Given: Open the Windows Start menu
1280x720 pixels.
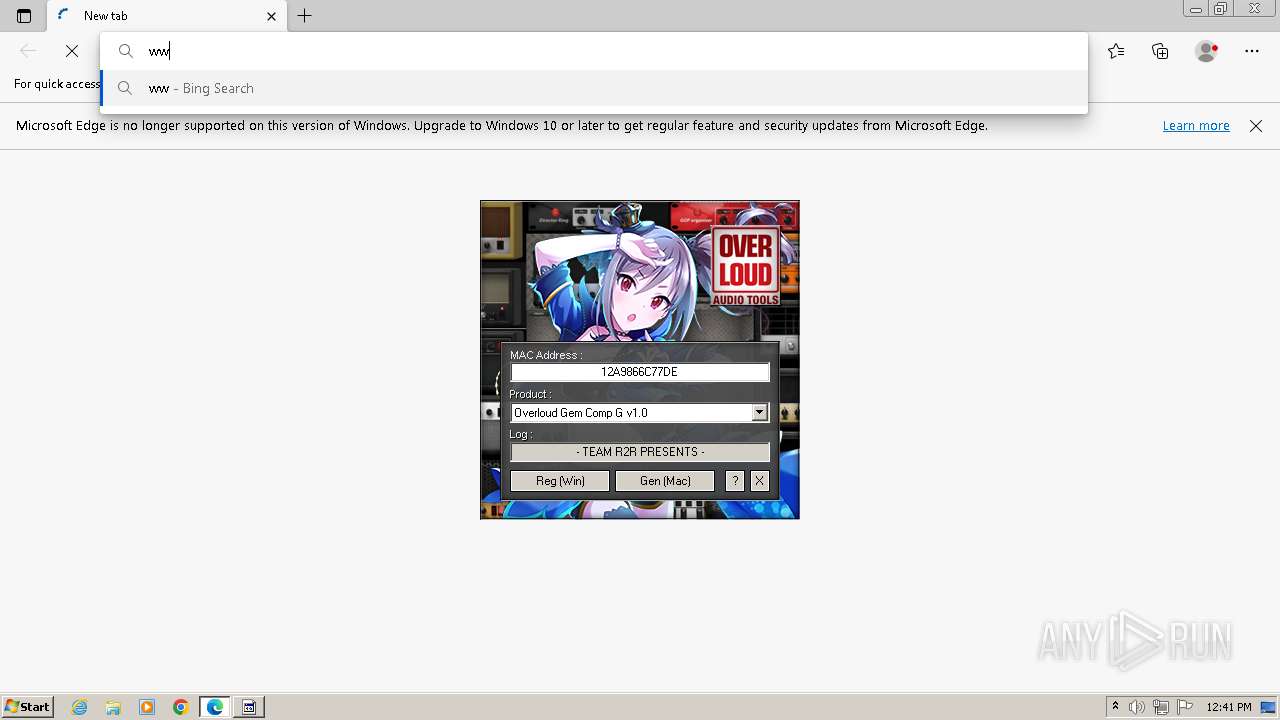Looking at the screenshot, I should (28, 707).
